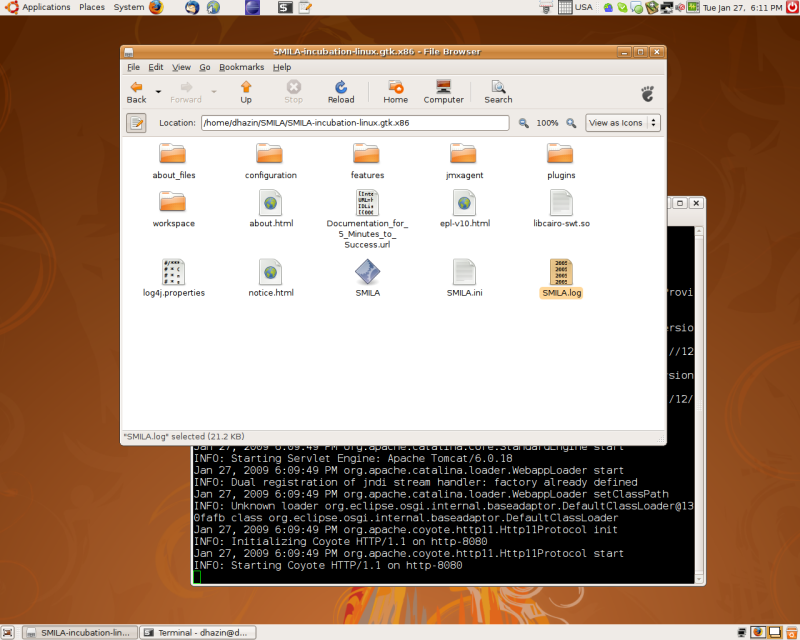This screenshot has width=800, height=640.
Task: Zoom out with the magnifier minus icon
Action: (x=523, y=123)
